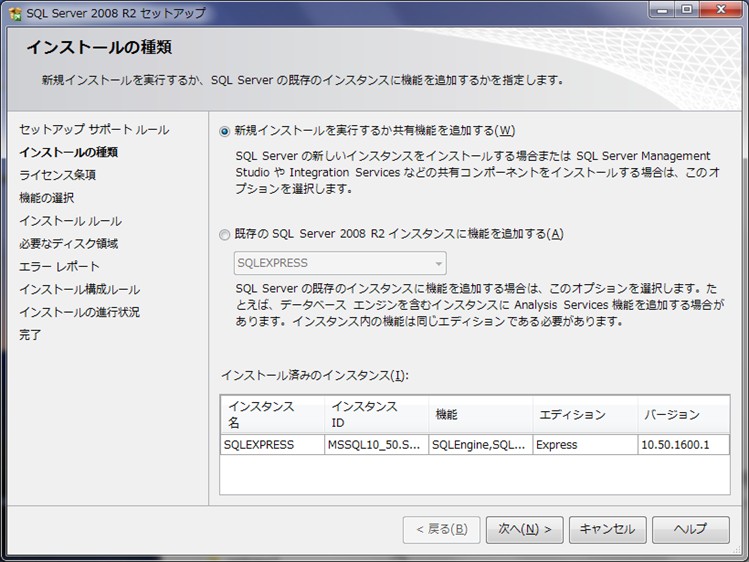Select the セットアップ サポート ルール step
The width and height of the screenshot is (749, 562).
point(94,129)
